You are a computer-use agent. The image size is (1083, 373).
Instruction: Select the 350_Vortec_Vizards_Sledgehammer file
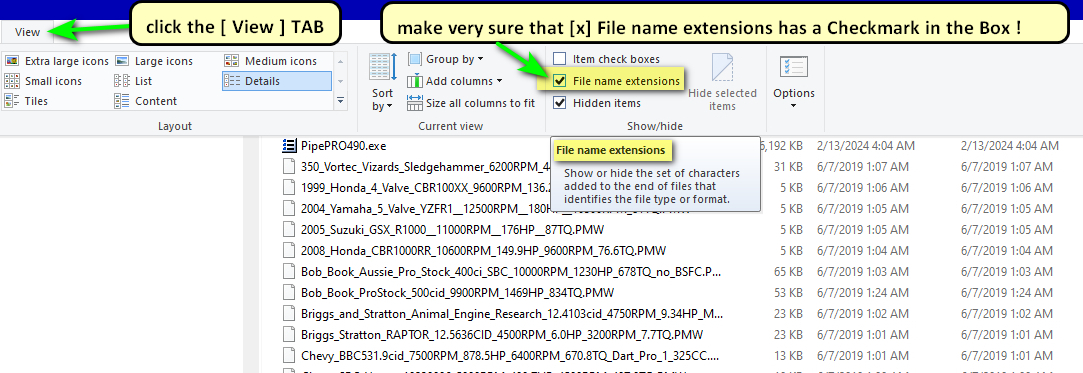(425, 166)
